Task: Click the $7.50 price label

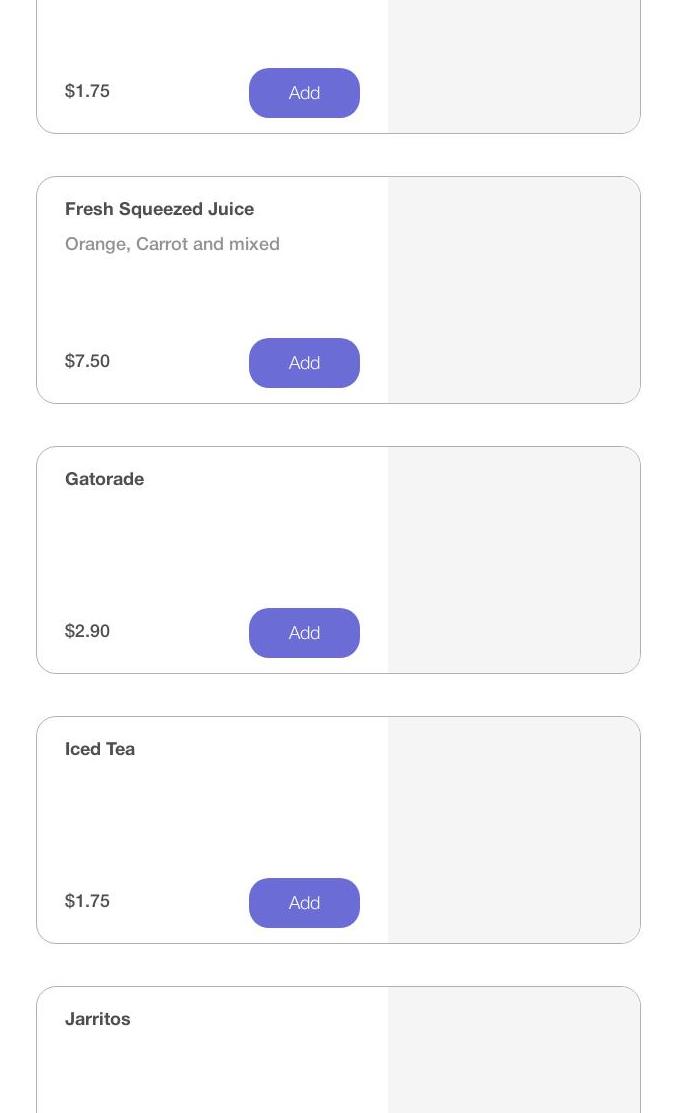Action: click(x=87, y=361)
